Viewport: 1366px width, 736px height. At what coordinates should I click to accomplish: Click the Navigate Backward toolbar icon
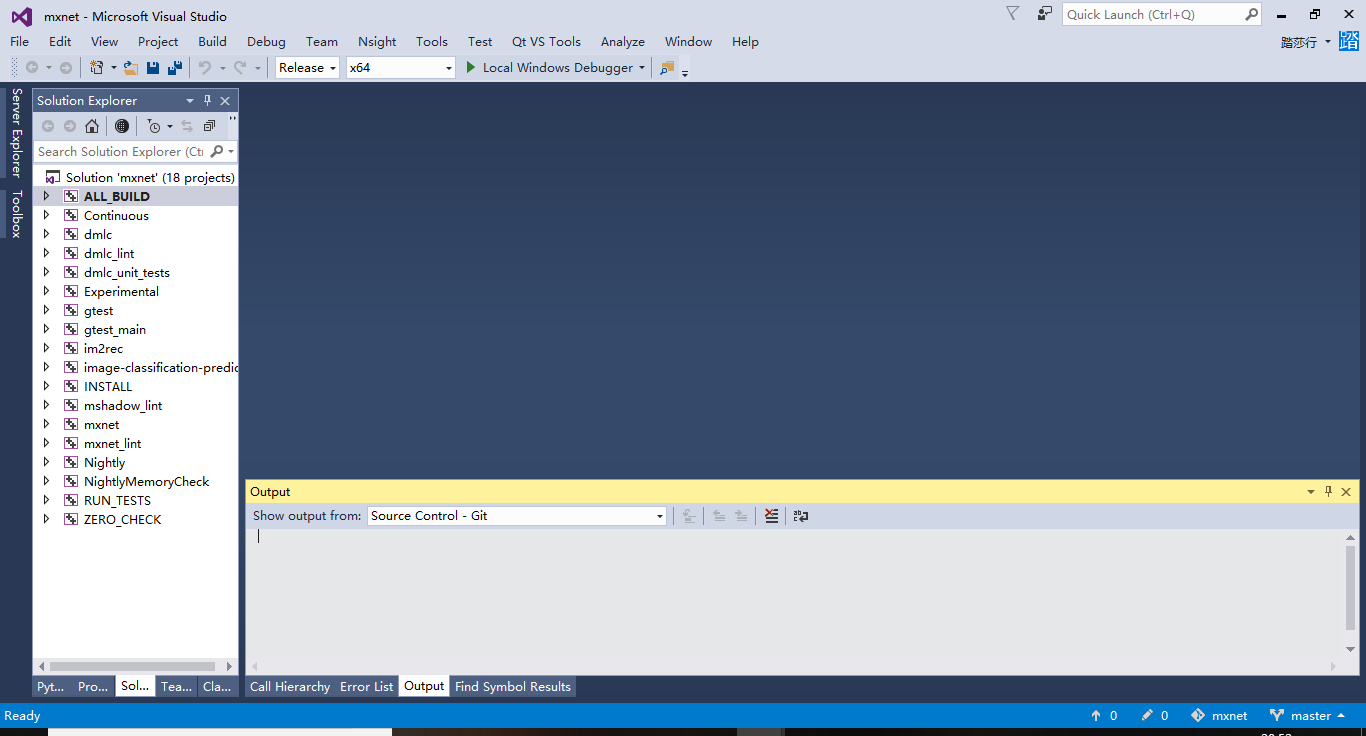32,68
